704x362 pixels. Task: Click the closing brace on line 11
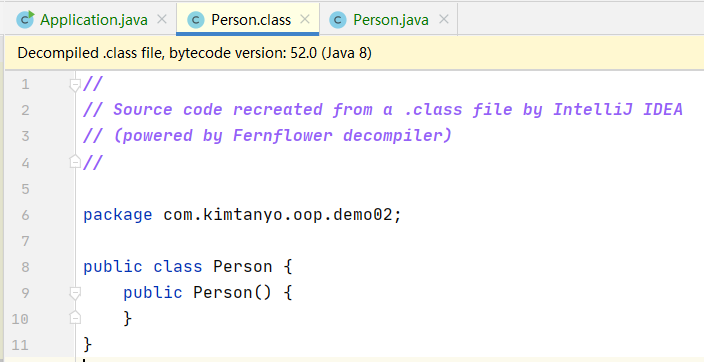[88, 345]
